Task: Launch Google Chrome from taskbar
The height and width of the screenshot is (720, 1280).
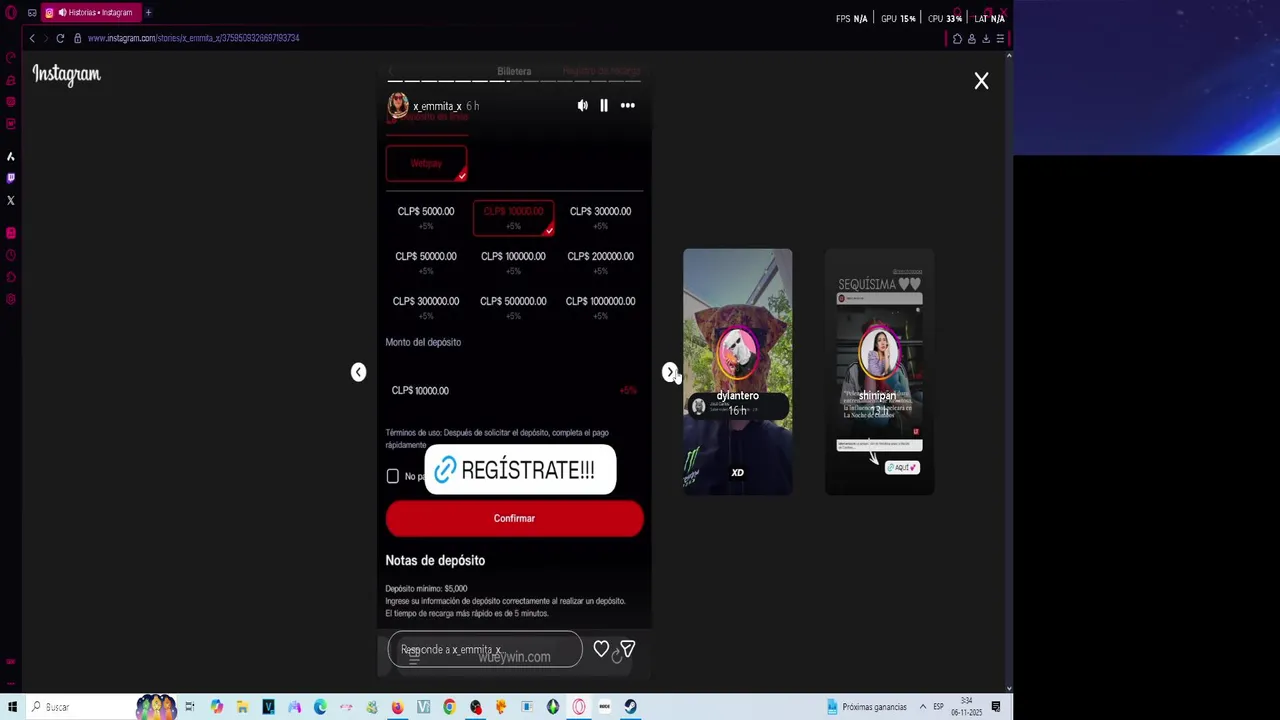Action: click(449, 707)
